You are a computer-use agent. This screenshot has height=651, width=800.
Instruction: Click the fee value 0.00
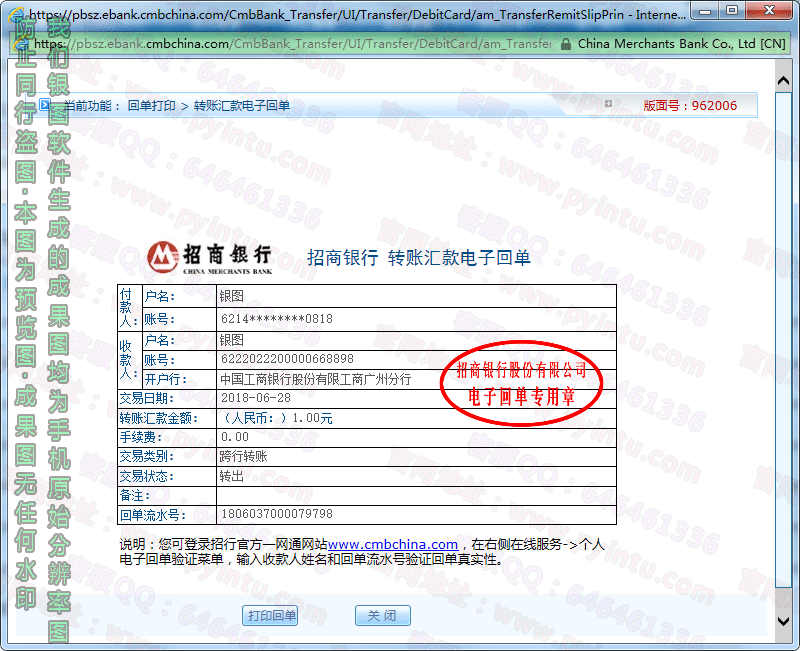235,437
